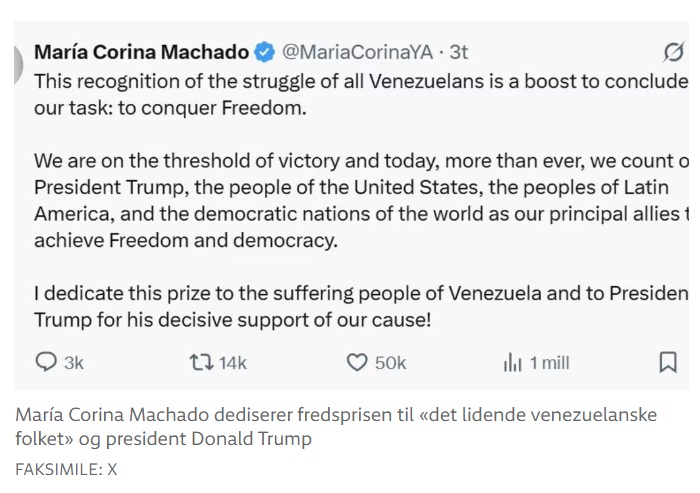Click the tweet's opening "This recognition" paragraph

350,93
